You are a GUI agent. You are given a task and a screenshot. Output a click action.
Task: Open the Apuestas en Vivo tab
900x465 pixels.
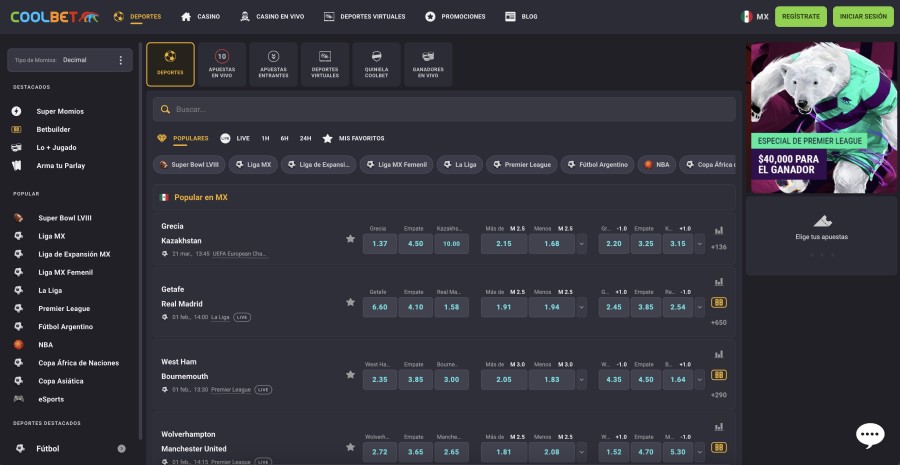pos(222,64)
